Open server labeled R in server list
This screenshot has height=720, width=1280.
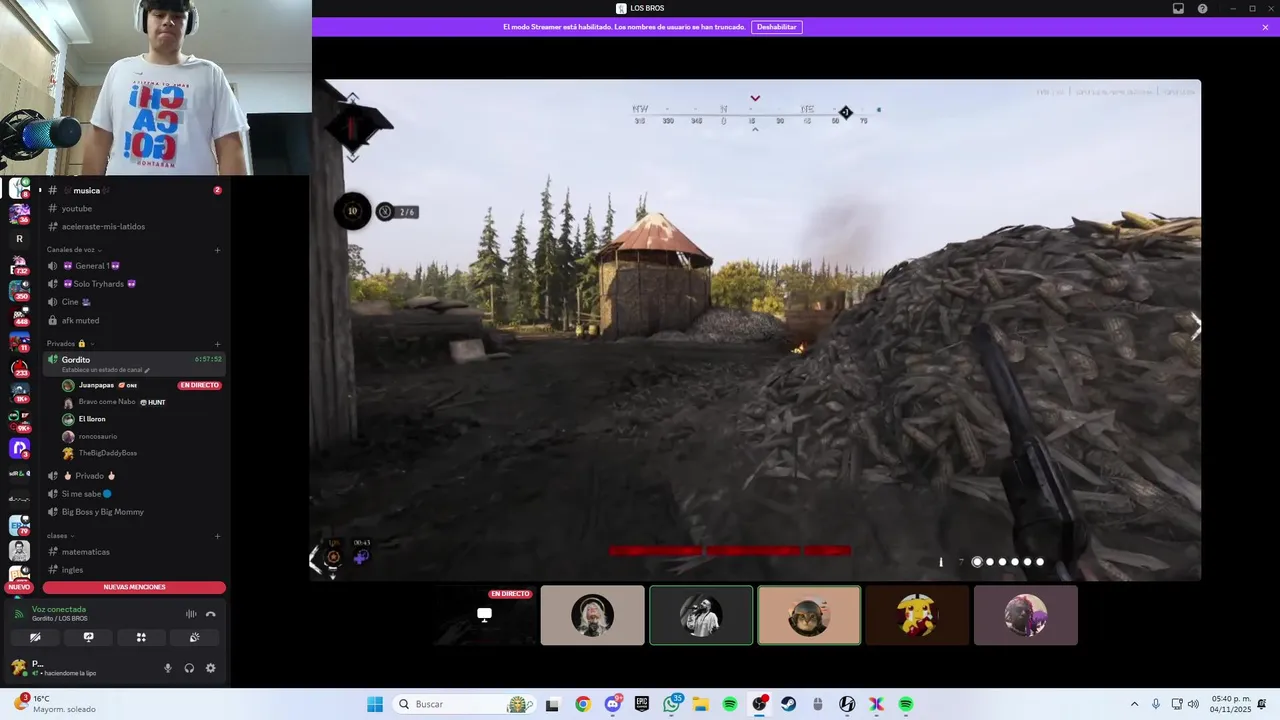point(19,239)
